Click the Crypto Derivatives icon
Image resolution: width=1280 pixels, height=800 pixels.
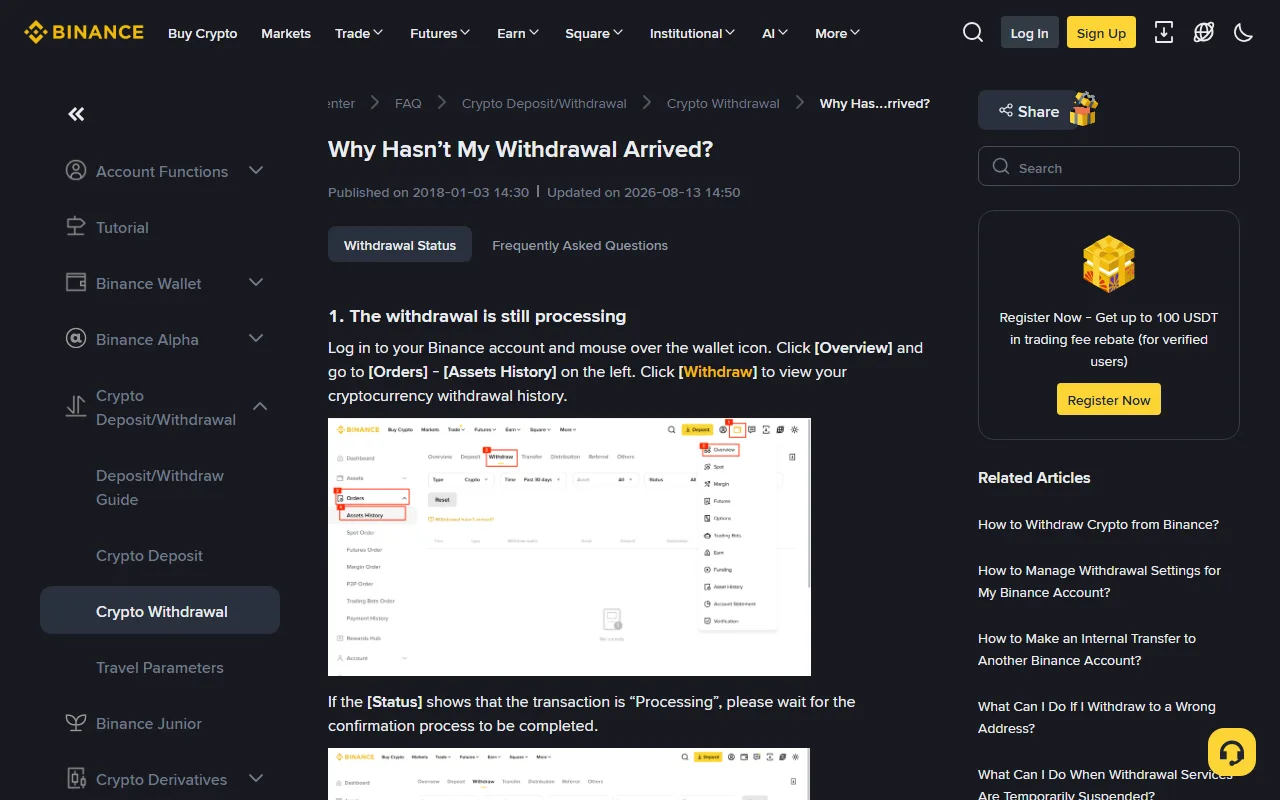coord(76,779)
